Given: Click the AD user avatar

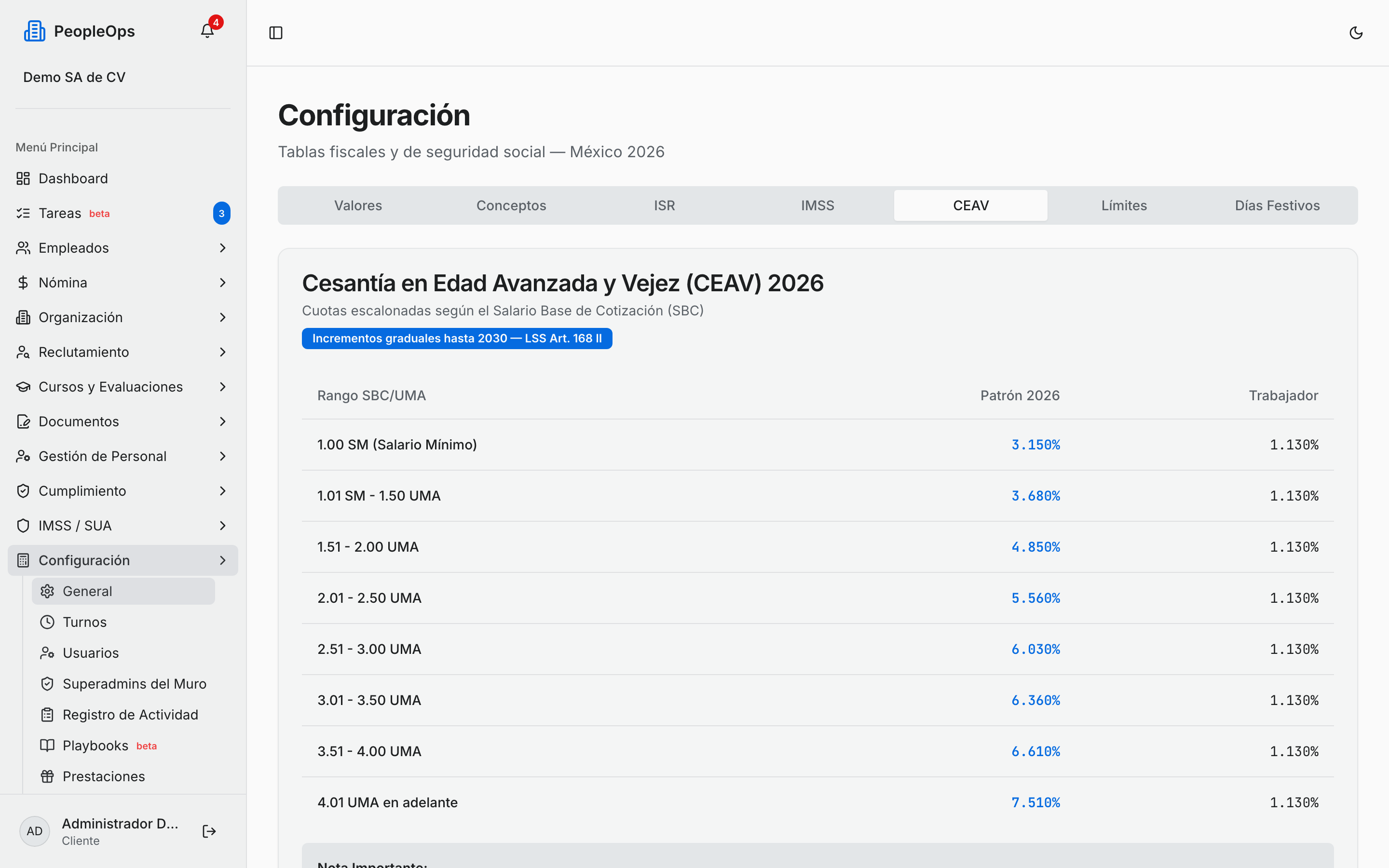Looking at the screenshot, I should click(34, 831).
